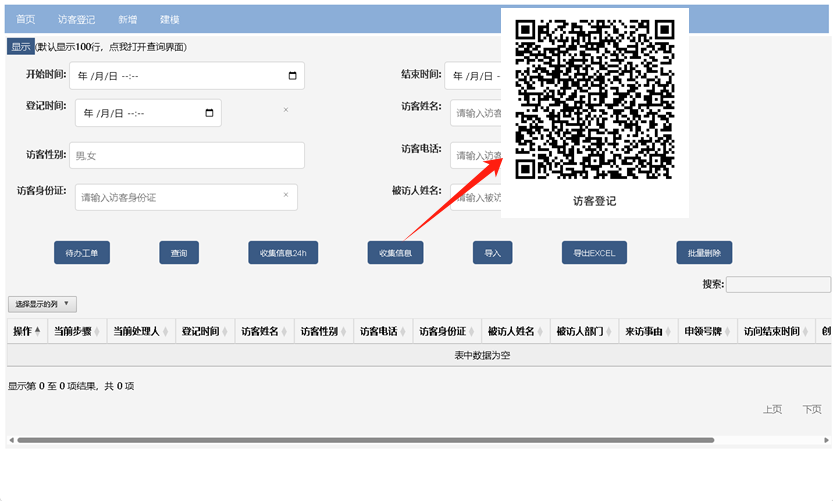The image size is (833, 501).
Task: Click the 显示 toggle button
Action: (x=21, y=47)
